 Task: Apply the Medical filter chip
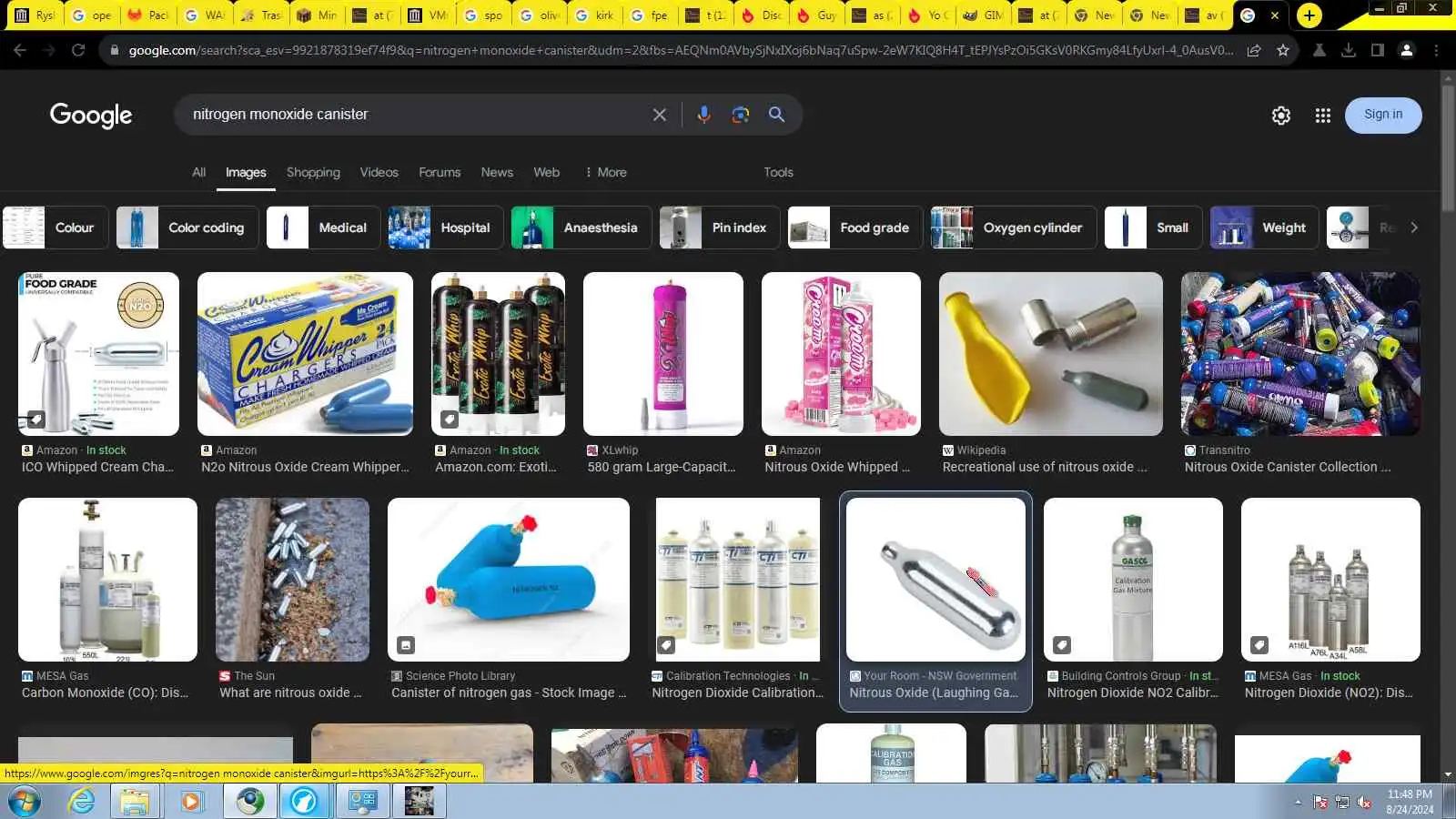[324, 227]
